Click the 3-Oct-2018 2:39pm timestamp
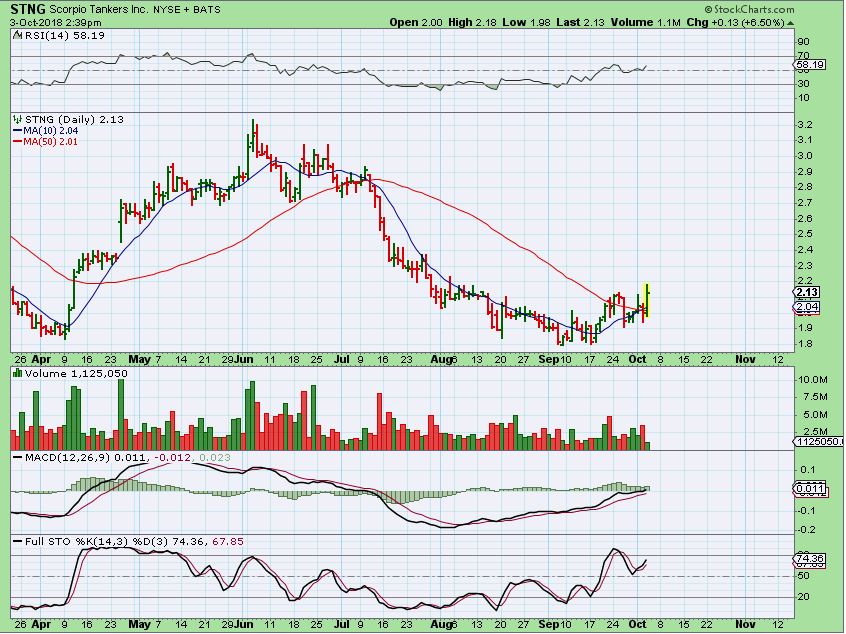Image resolution: width=846 pixels, height=634 pixels. pos(56,23)
